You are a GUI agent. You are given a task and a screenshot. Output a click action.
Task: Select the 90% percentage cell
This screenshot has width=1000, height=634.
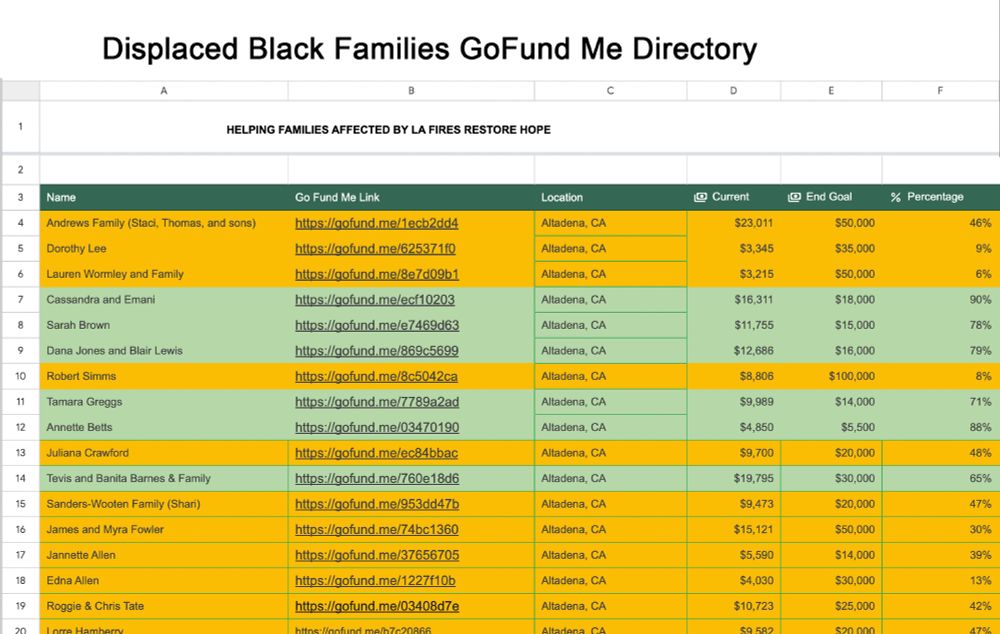(940, 300)
